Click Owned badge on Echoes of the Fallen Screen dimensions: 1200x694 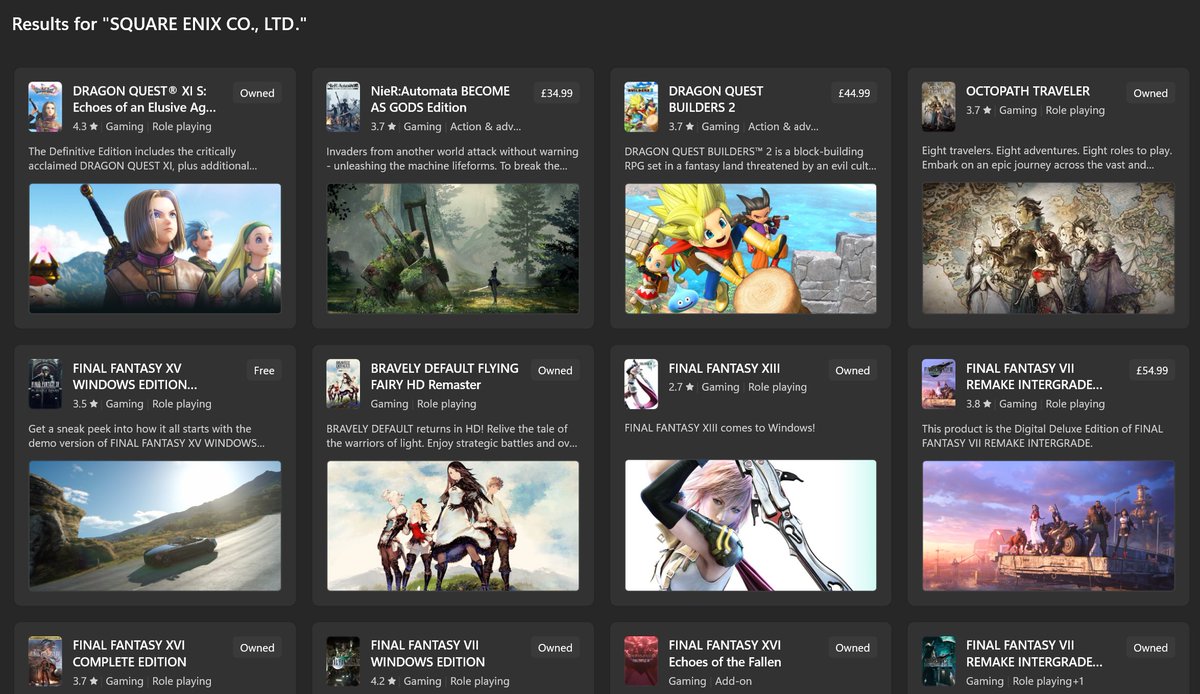click(853, 647)
